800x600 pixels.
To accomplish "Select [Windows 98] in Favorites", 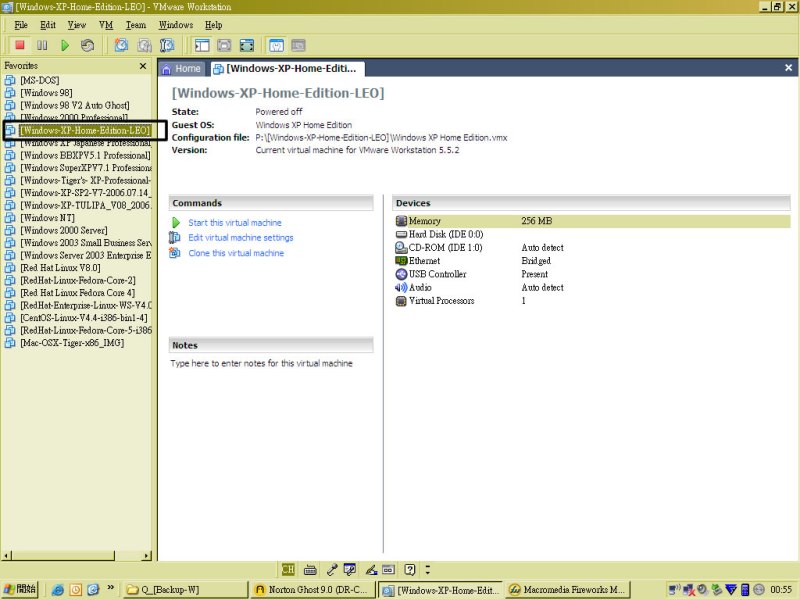I will pos(46,93).
